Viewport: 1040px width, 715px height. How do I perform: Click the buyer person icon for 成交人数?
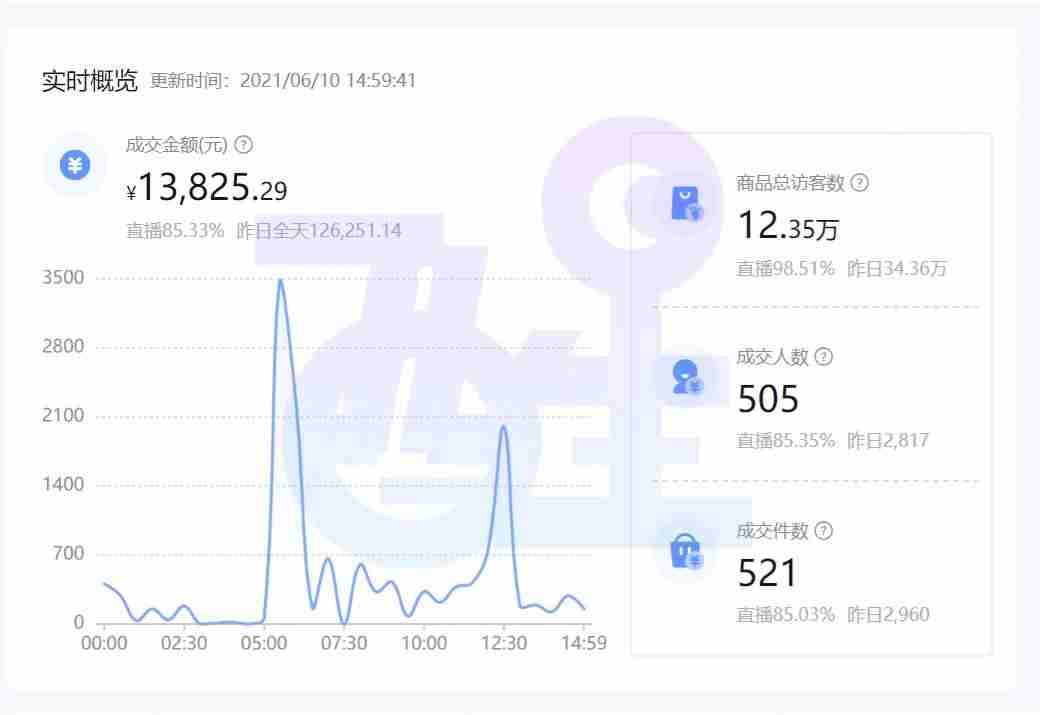pos(686,377)
